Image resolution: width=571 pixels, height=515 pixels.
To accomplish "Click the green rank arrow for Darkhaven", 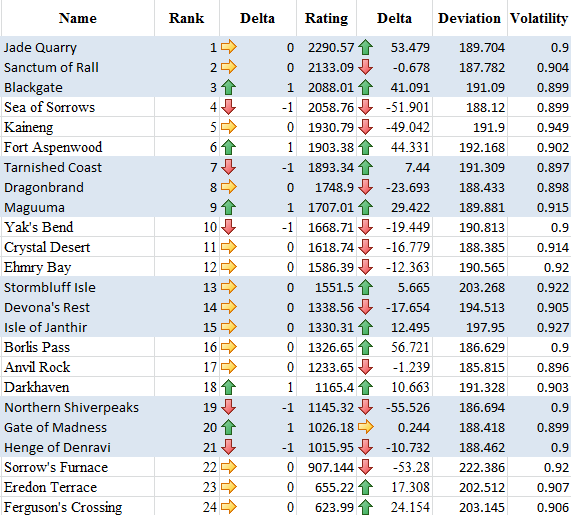I will (x=229, y=387).
